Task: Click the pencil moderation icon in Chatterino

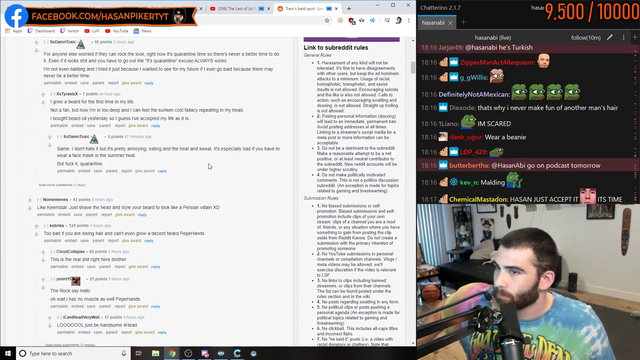Action: pos(610,38)
